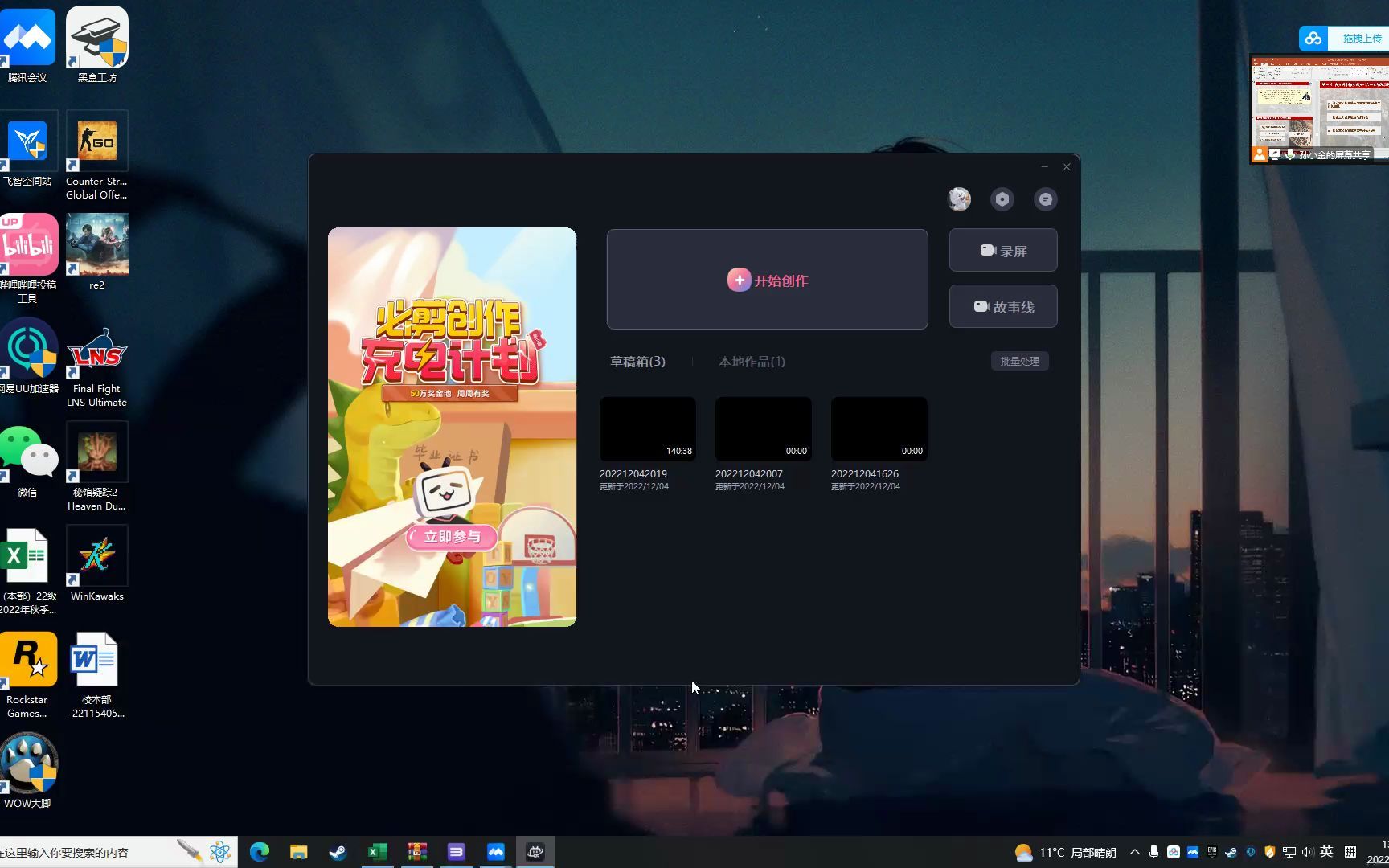Screen dimensions: 1389x868
Task: Open Tencent Meeting from the taskbar
Action: pyautogui.click(x=495, y=852)
